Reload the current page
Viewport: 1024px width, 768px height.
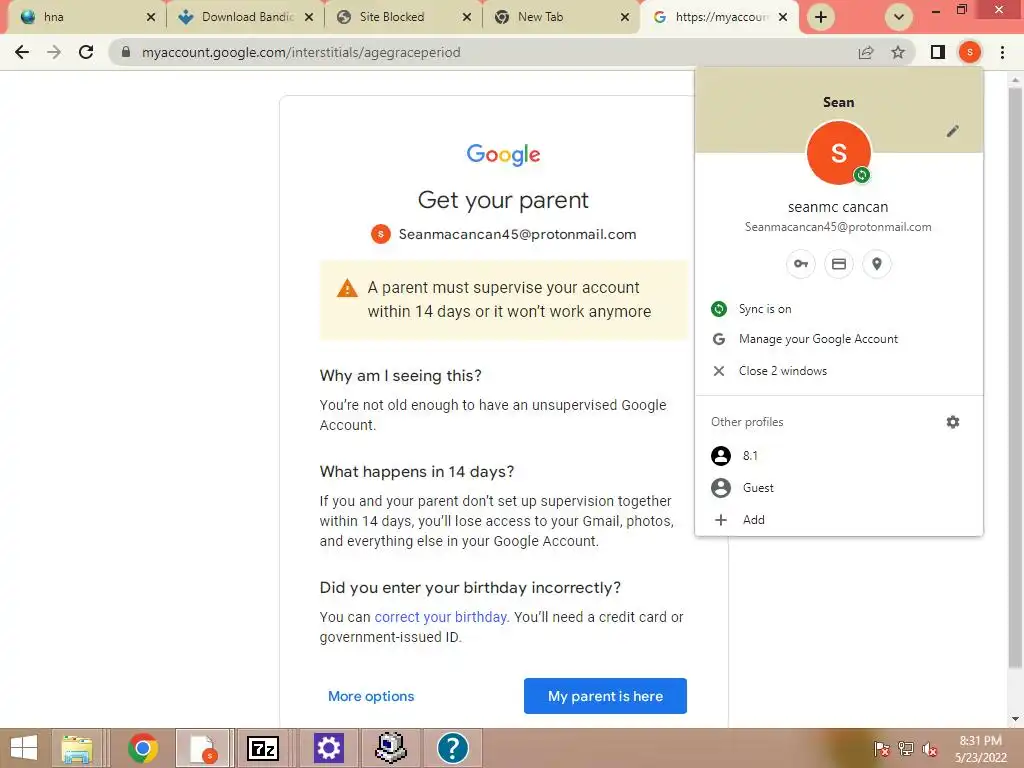click(86, 52)
